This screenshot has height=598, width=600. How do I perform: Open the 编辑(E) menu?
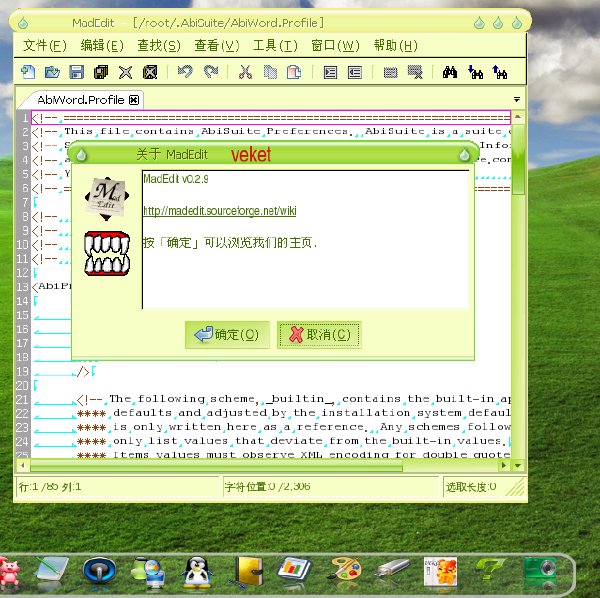(x=102, y=46)
